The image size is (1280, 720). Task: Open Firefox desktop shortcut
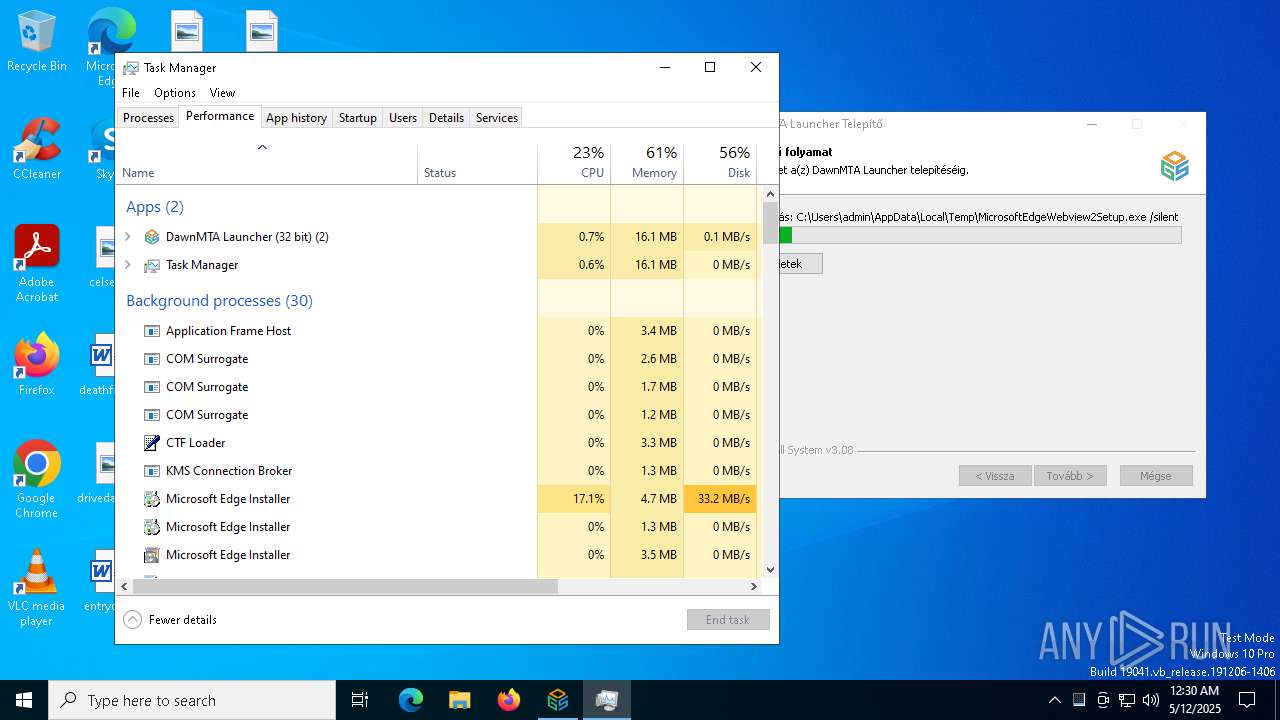(37, 365)
